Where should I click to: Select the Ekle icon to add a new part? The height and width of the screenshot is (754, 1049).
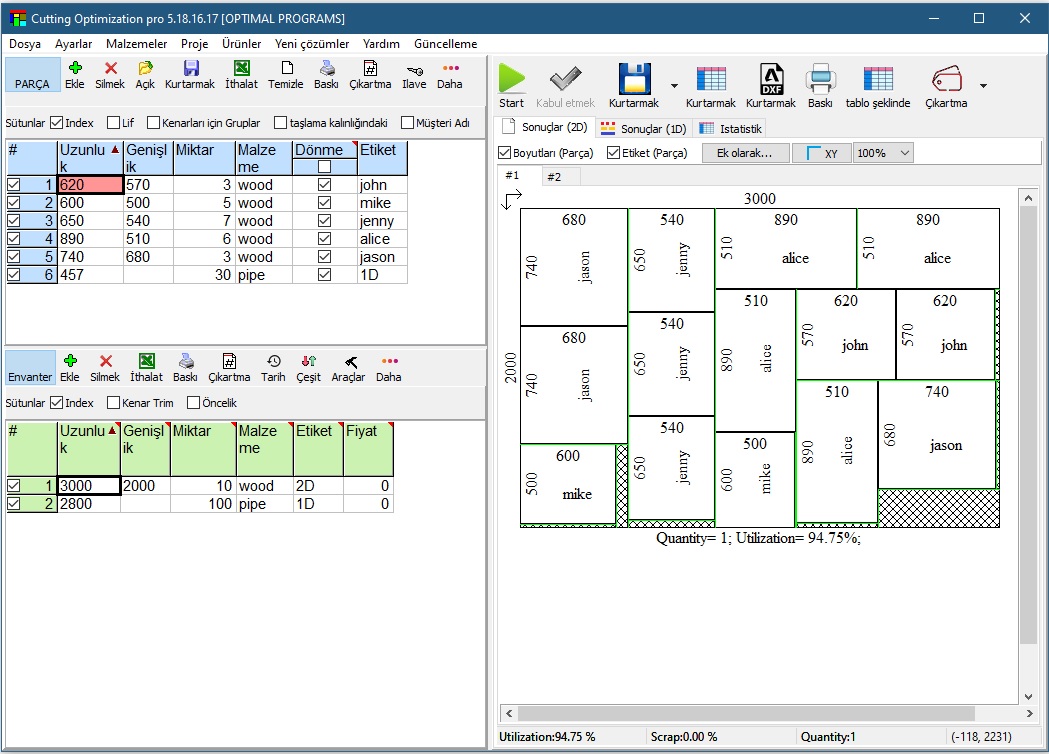tap(76, 74)
